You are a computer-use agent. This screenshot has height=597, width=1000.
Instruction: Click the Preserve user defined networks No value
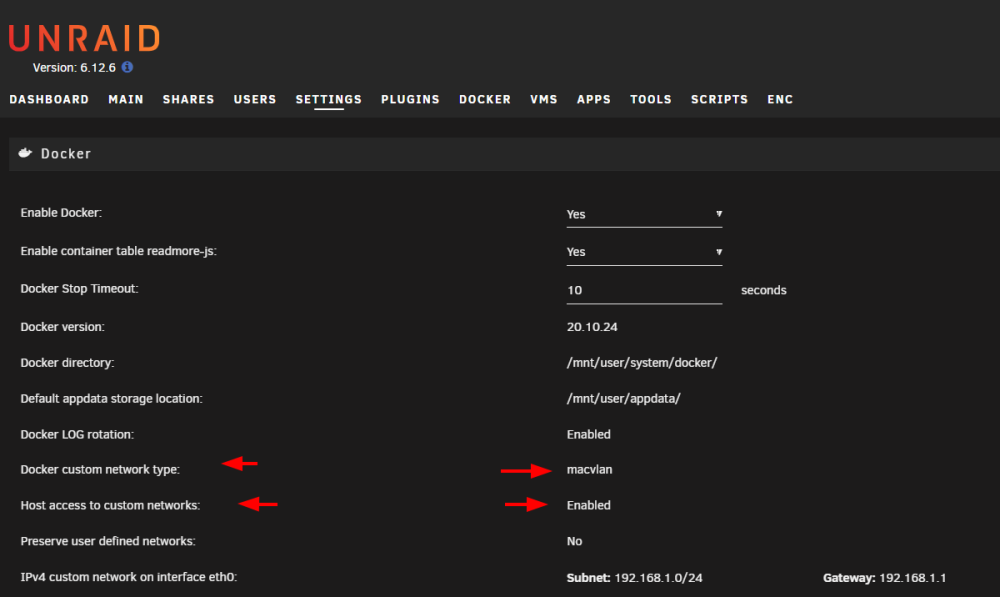click(x=574, y=541)
